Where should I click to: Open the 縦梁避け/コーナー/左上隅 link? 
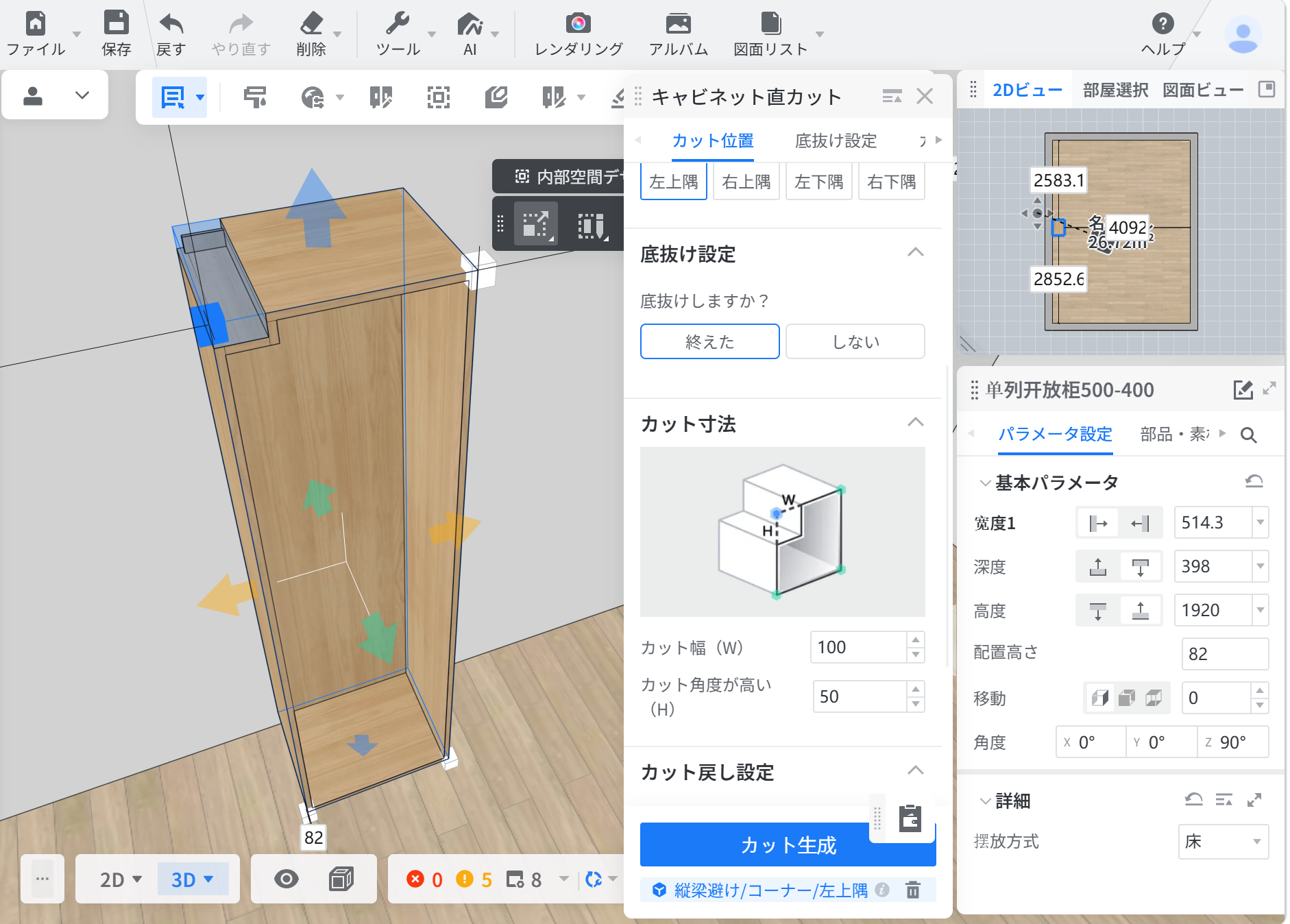pyautogui.click(x=771, y=890)
